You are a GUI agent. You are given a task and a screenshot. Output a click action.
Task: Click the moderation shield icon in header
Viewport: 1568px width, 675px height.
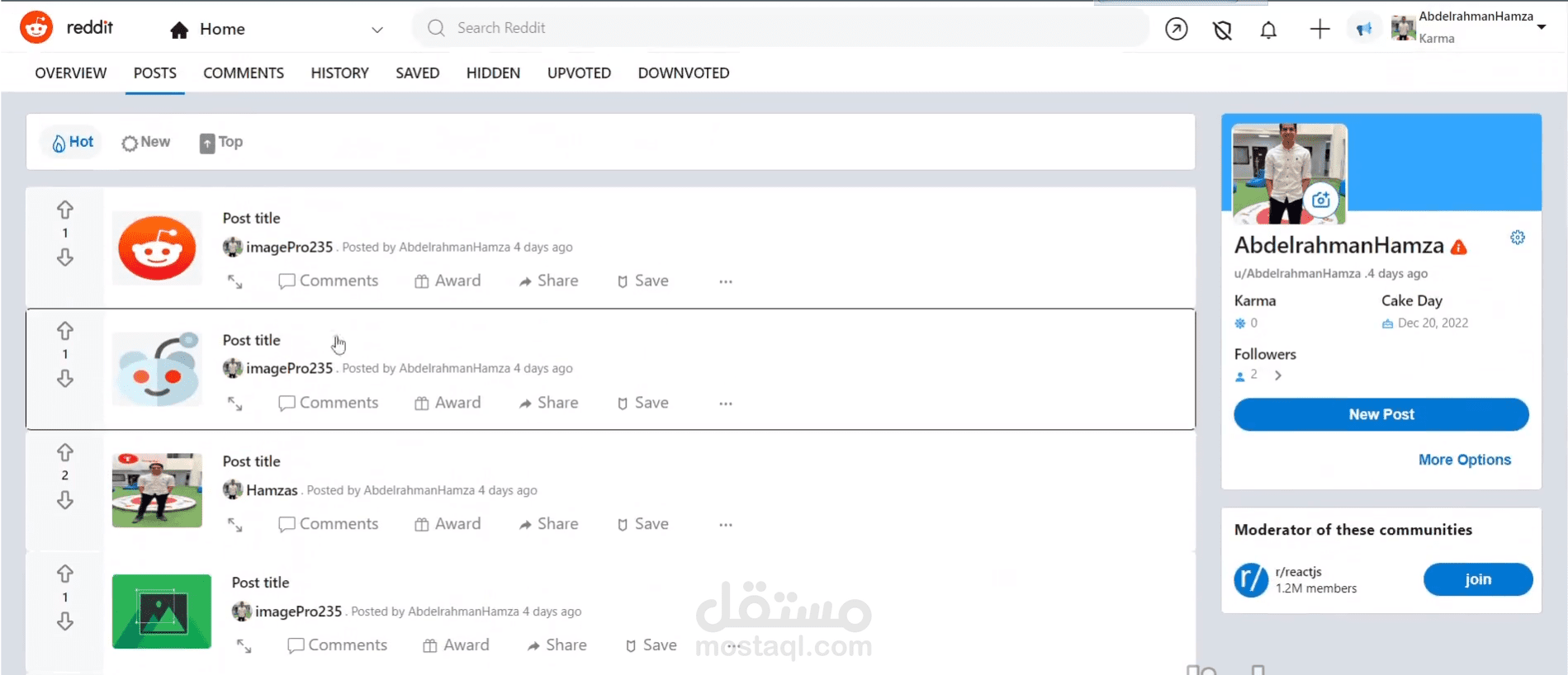click(x=1222, y=31)
